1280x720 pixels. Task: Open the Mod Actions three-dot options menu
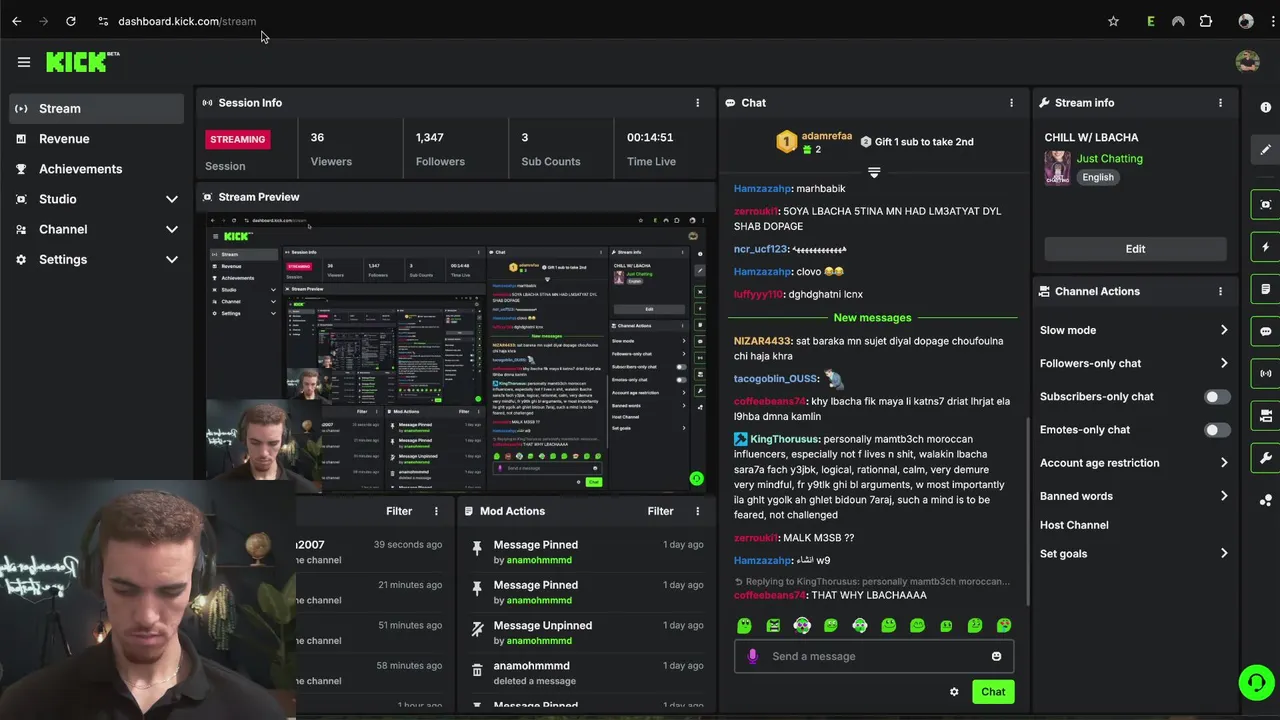point(698,511)
